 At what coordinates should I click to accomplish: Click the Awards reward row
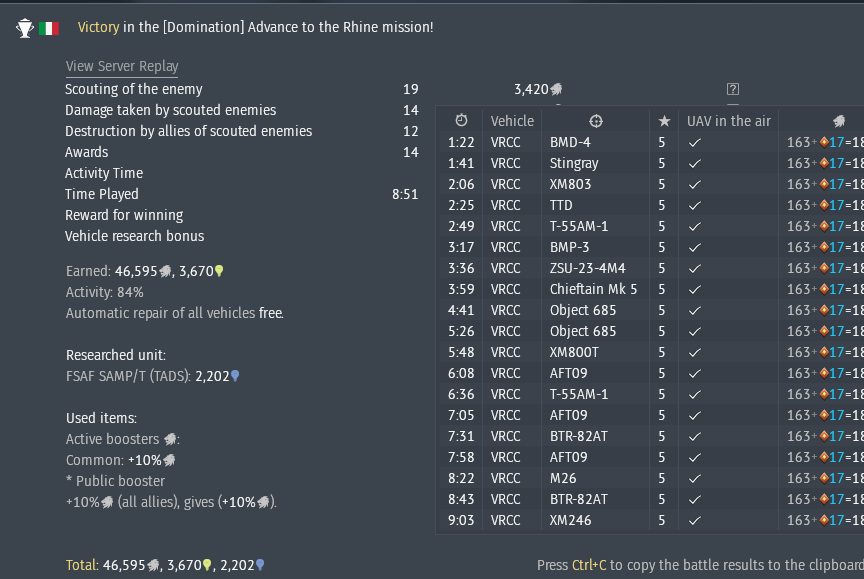[x=242, y=152]
